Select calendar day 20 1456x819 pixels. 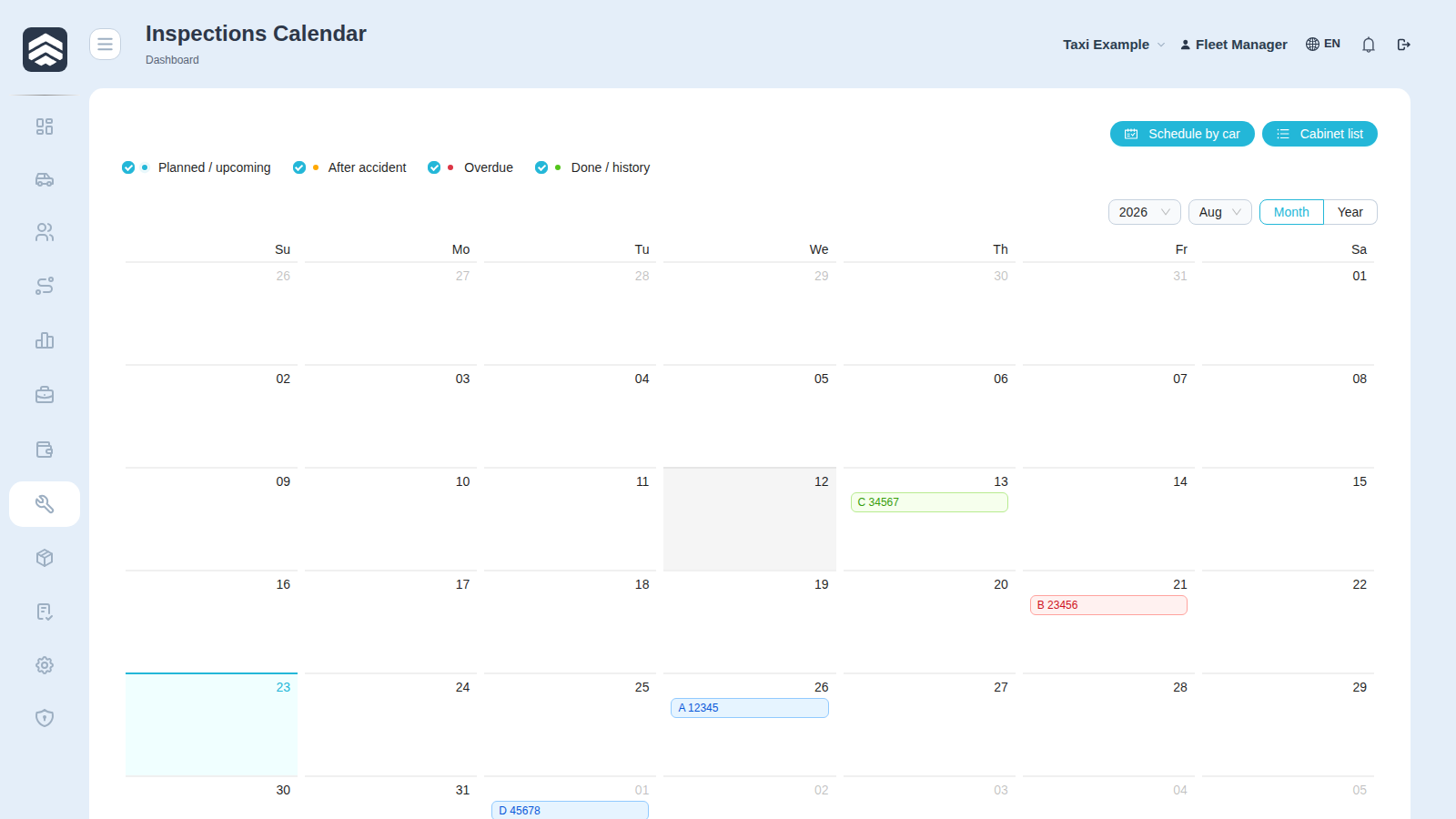pos(929,622)
